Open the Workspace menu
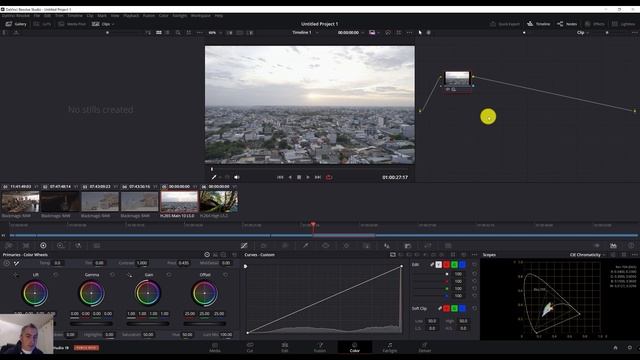The width and height of the screenshot is (640, 360). [x=200, y=16]
